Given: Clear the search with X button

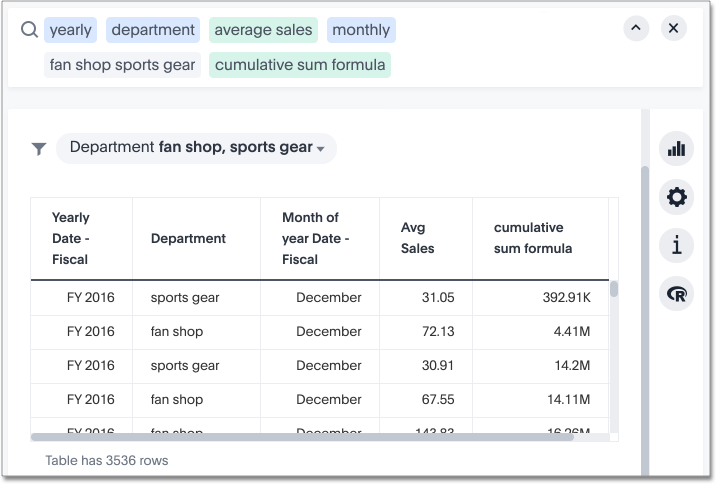Looking at the screenshot, I should 674,29.
